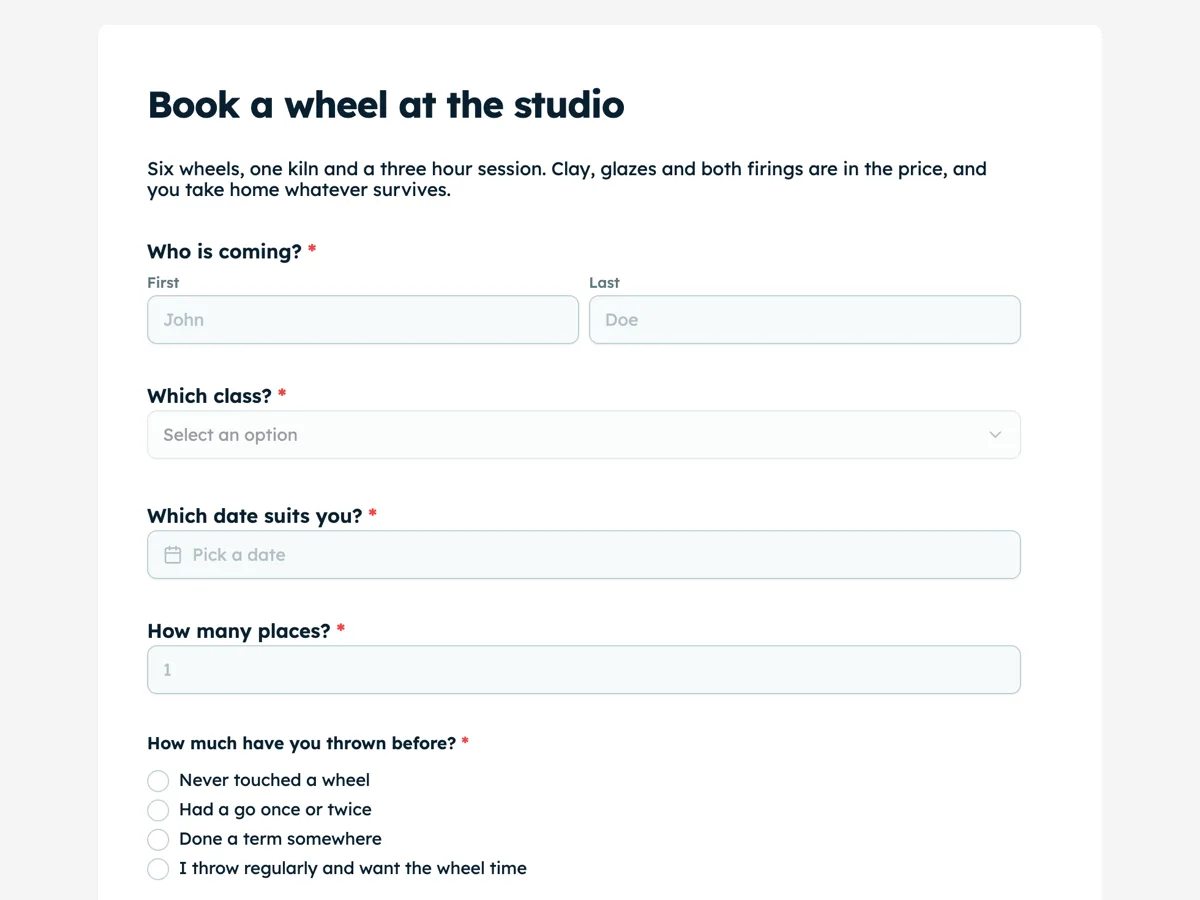Click 'How much have you thrown before?' label

tap(301, 743)
